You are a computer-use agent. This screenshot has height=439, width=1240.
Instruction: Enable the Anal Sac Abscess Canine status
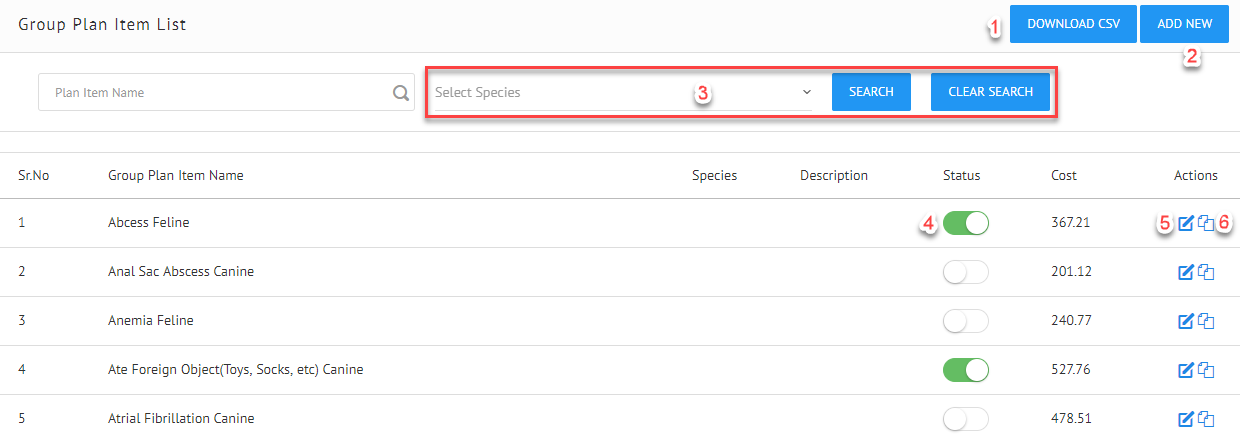tap(965, 272)
